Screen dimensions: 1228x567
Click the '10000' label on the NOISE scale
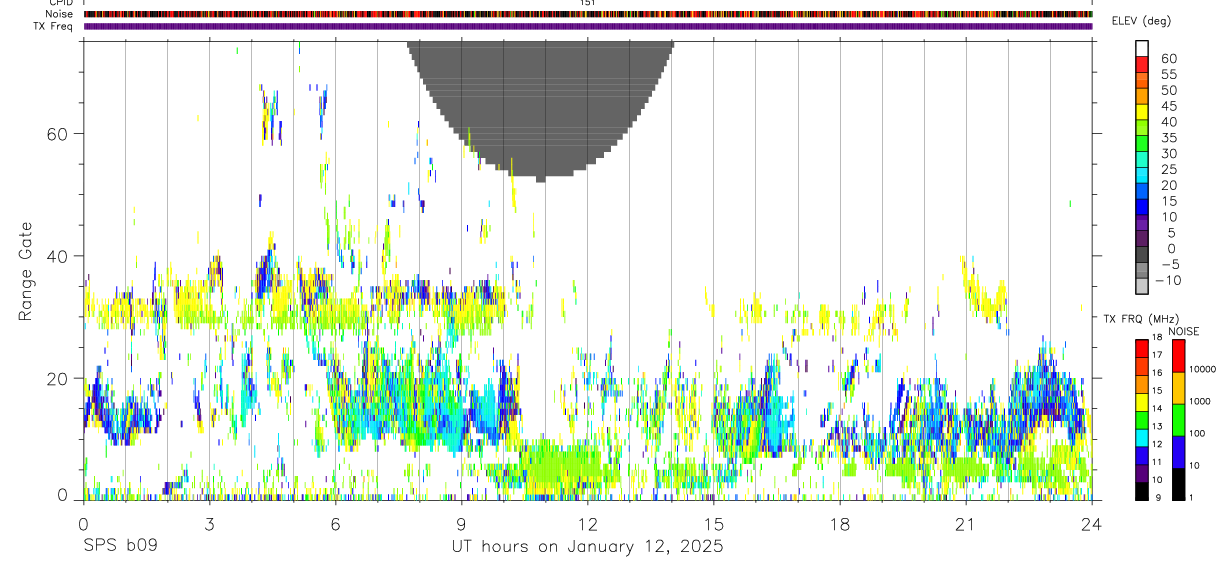coord(1202,370)
